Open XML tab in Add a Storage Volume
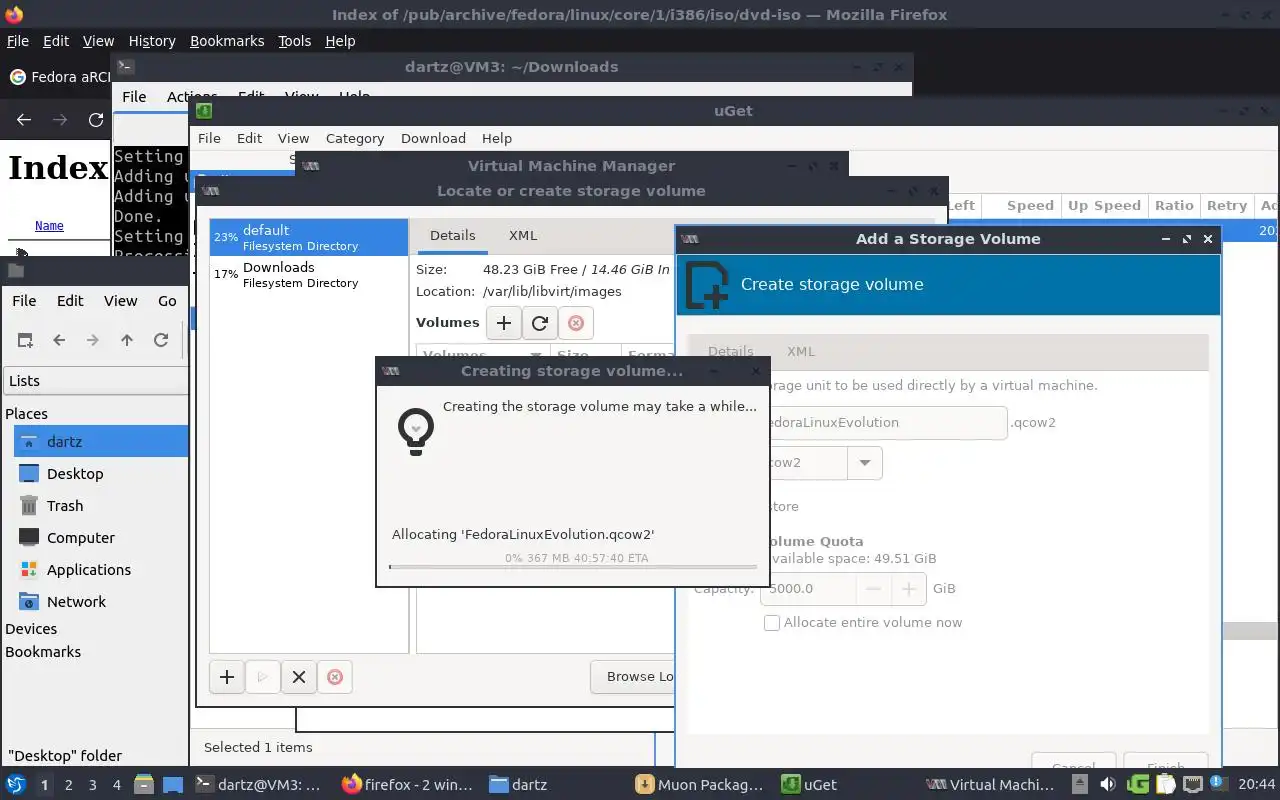The height and width of the screenshot is (800, 1280). click(801, 351)
